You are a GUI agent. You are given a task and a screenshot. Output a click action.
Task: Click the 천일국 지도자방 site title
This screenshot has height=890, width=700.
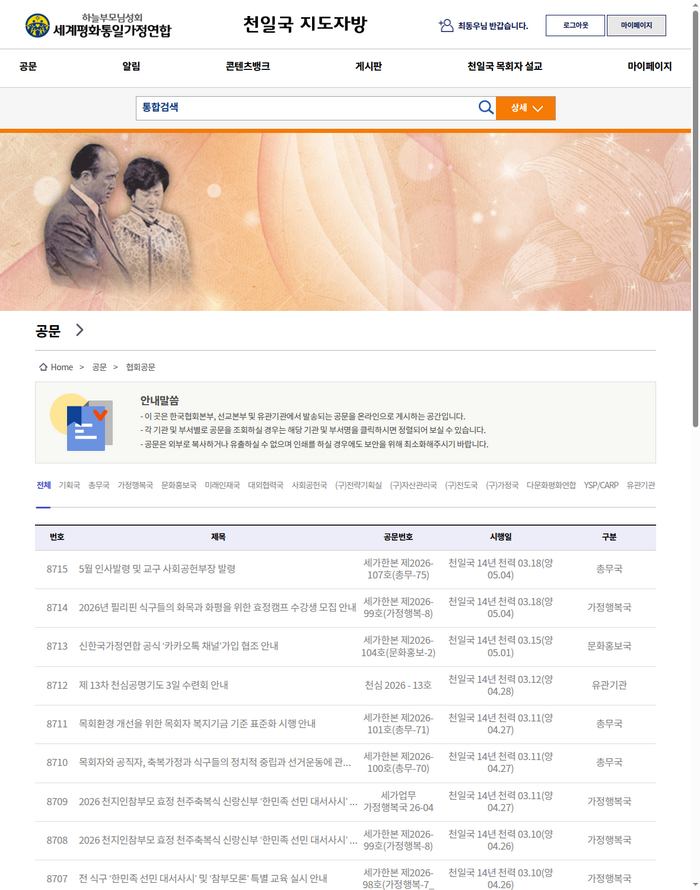(x=305, y=24)
